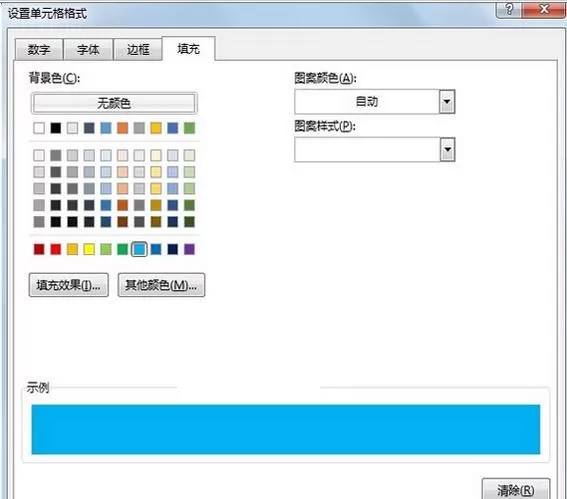Pick white swatch in theme color row
Viewport: 567px width, 499px height.
[39, 128]
